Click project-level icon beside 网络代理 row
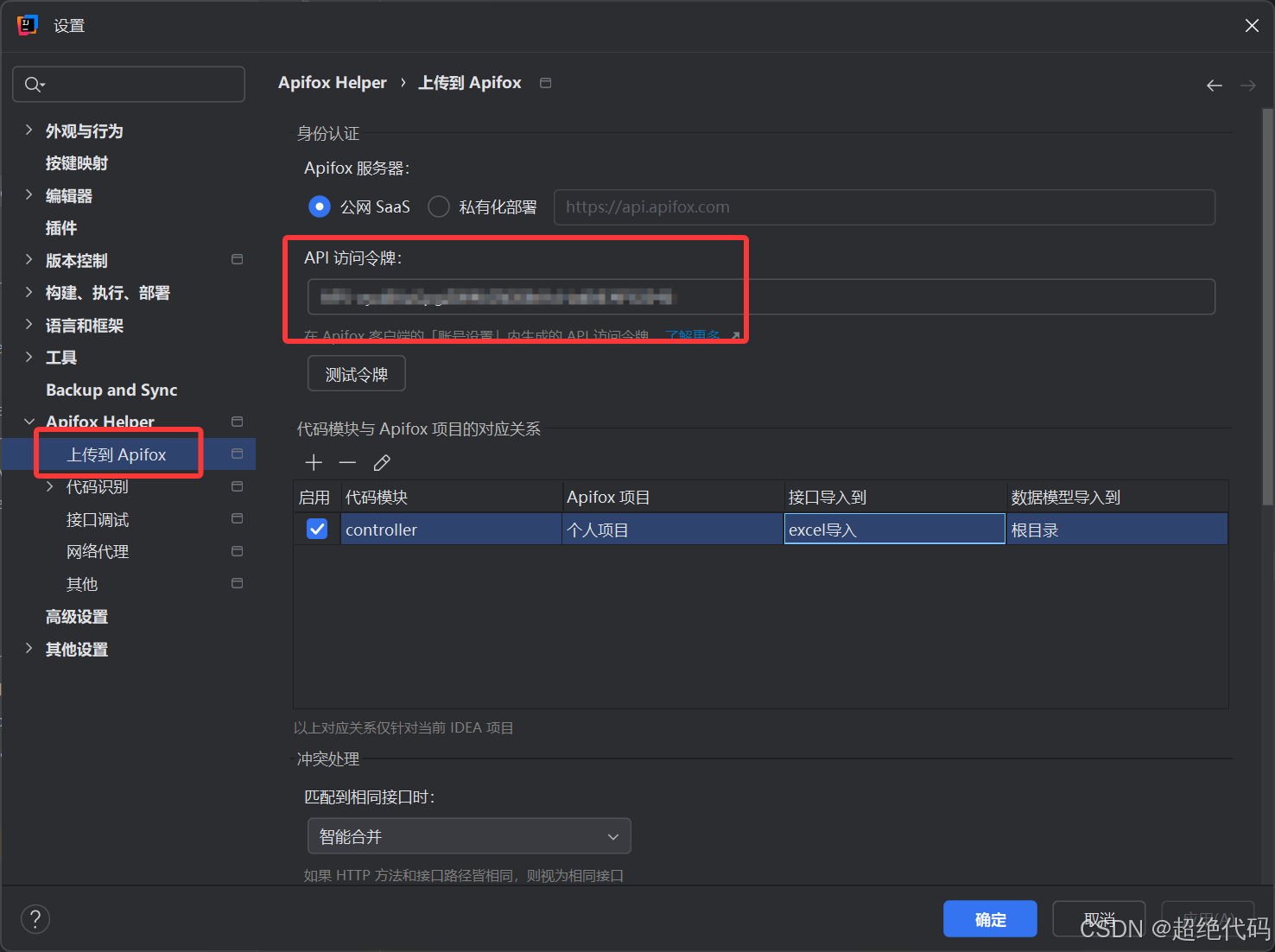 click(x=238, y=551)
